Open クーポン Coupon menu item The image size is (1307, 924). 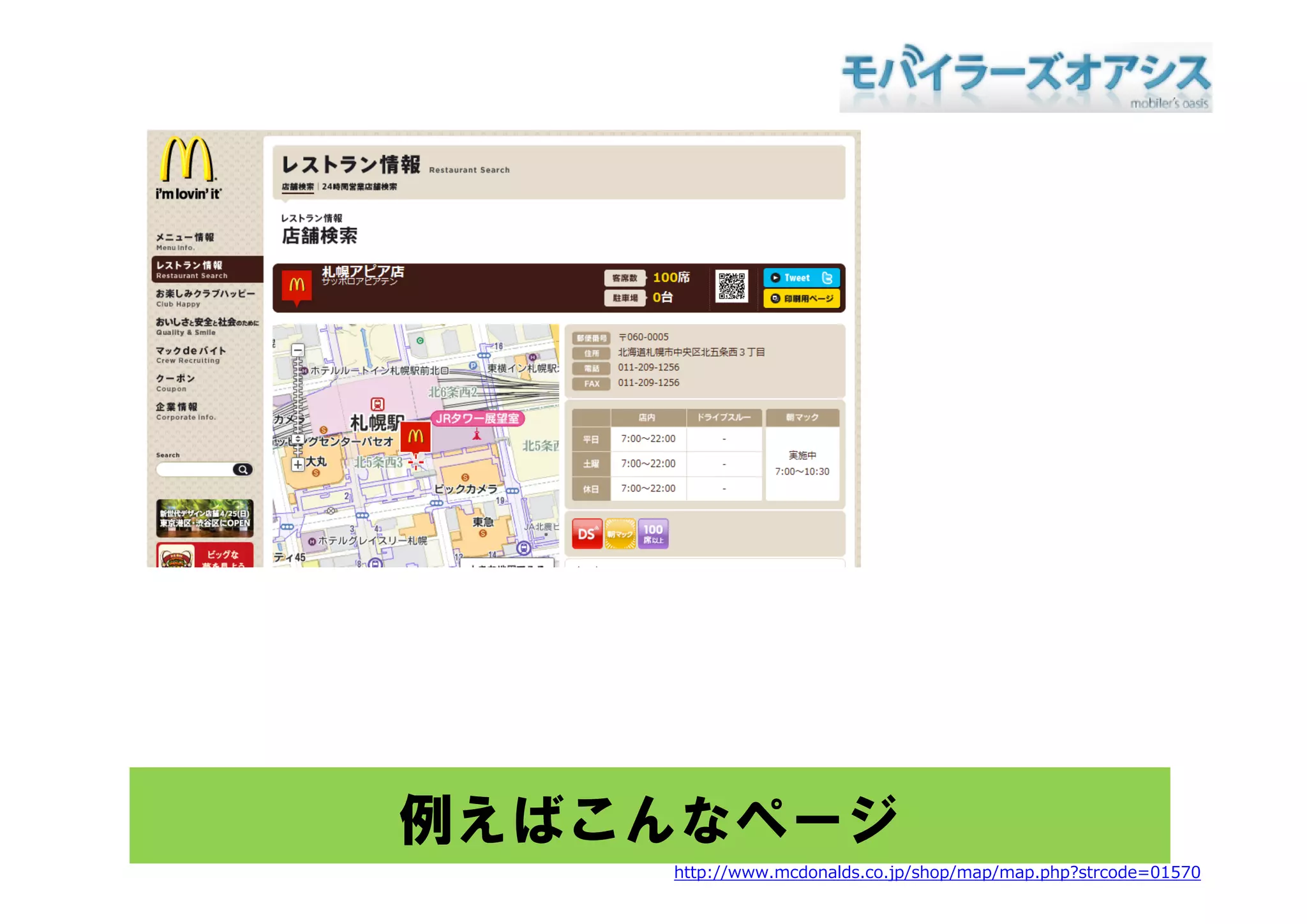pyautogui.click(x=176, y=383)
